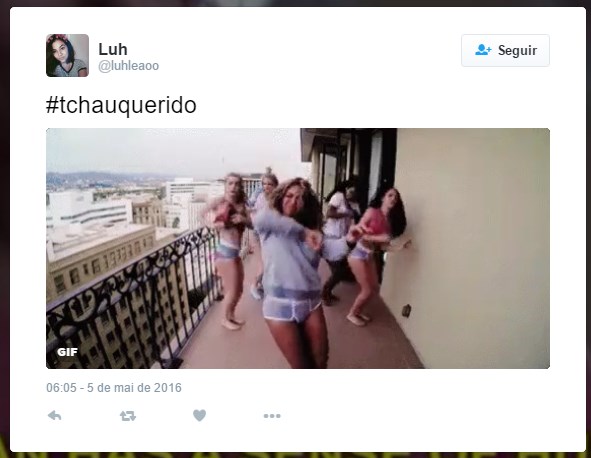Visit the @luhleaoo handle link
591x458 pixels.
[x=129, y=66]
